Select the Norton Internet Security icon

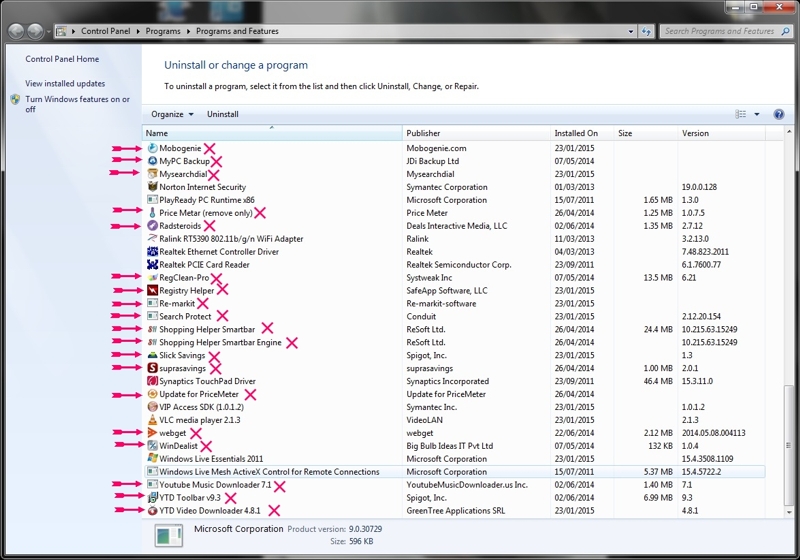(x=152, y=187)
